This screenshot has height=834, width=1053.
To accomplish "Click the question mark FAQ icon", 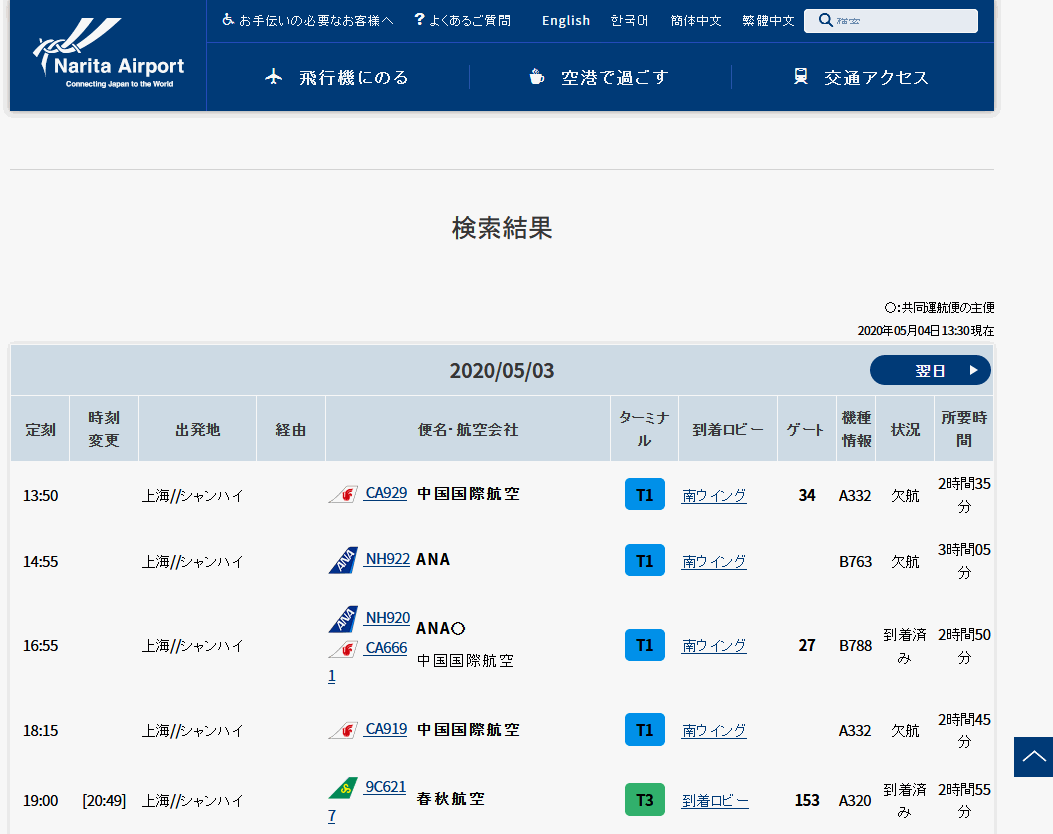I will [x=420, y=19].
